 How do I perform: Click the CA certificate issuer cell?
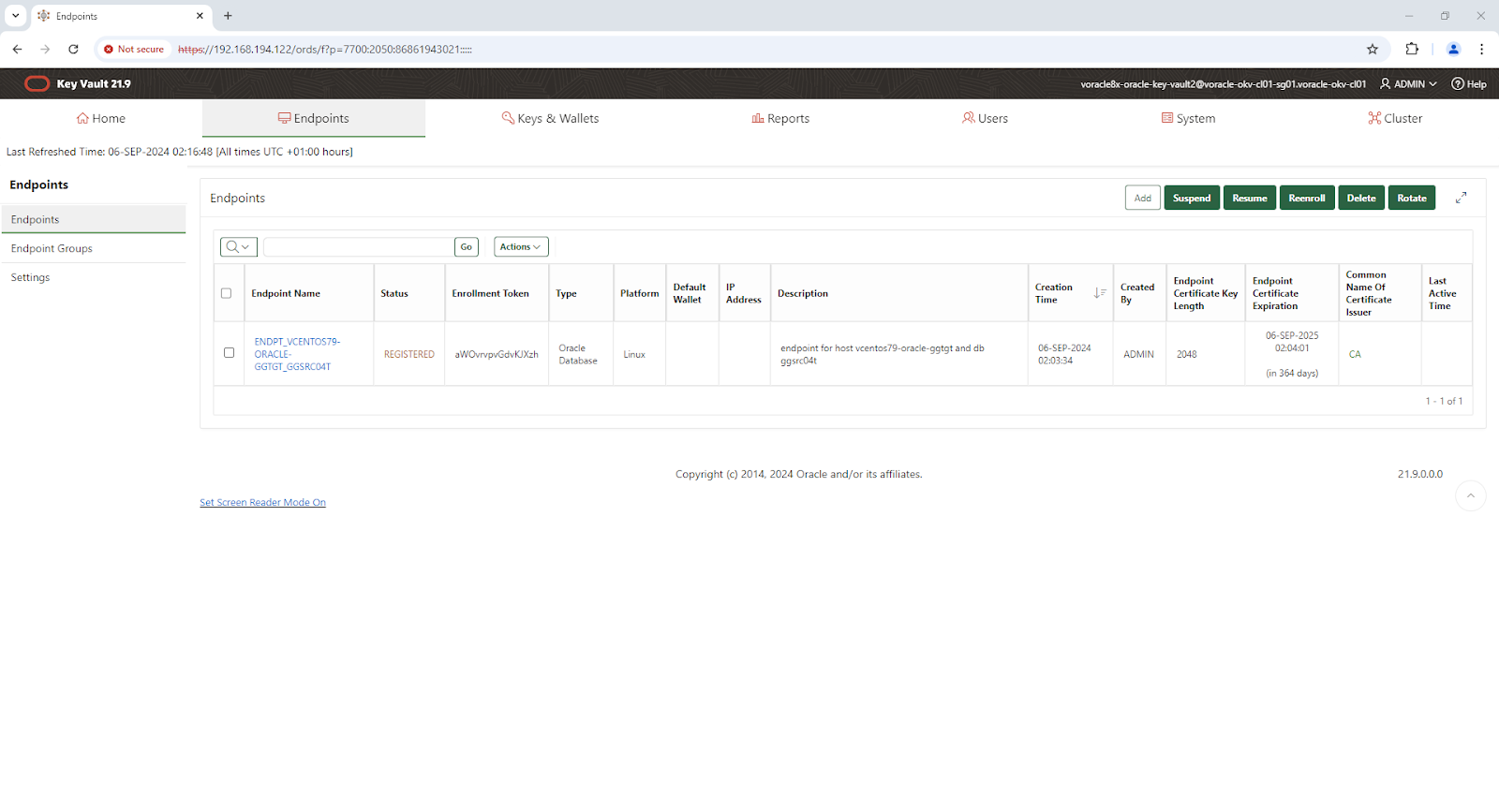[1355, 354]
